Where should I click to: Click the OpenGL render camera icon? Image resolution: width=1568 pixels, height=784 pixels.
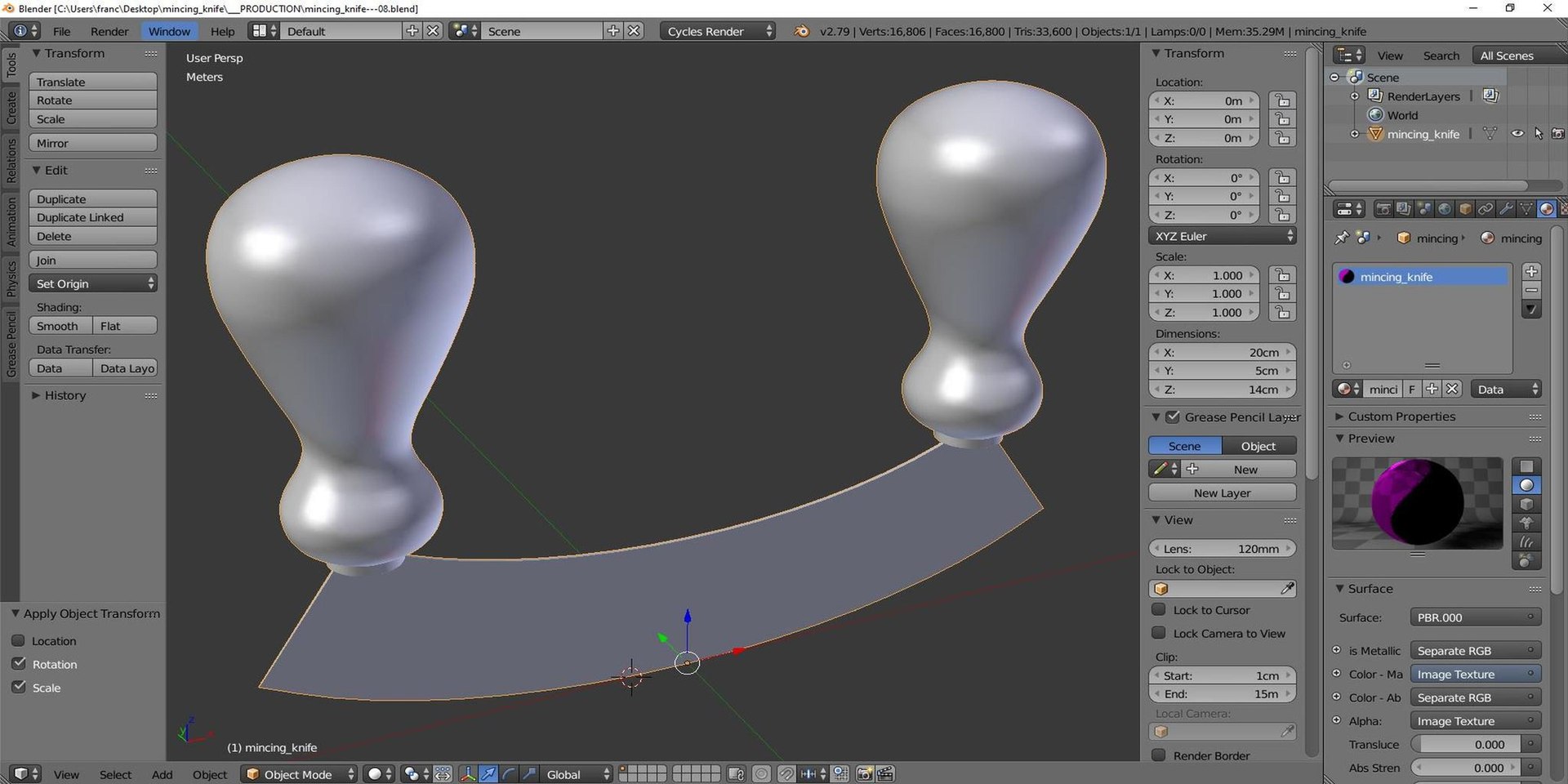point(865,774)
